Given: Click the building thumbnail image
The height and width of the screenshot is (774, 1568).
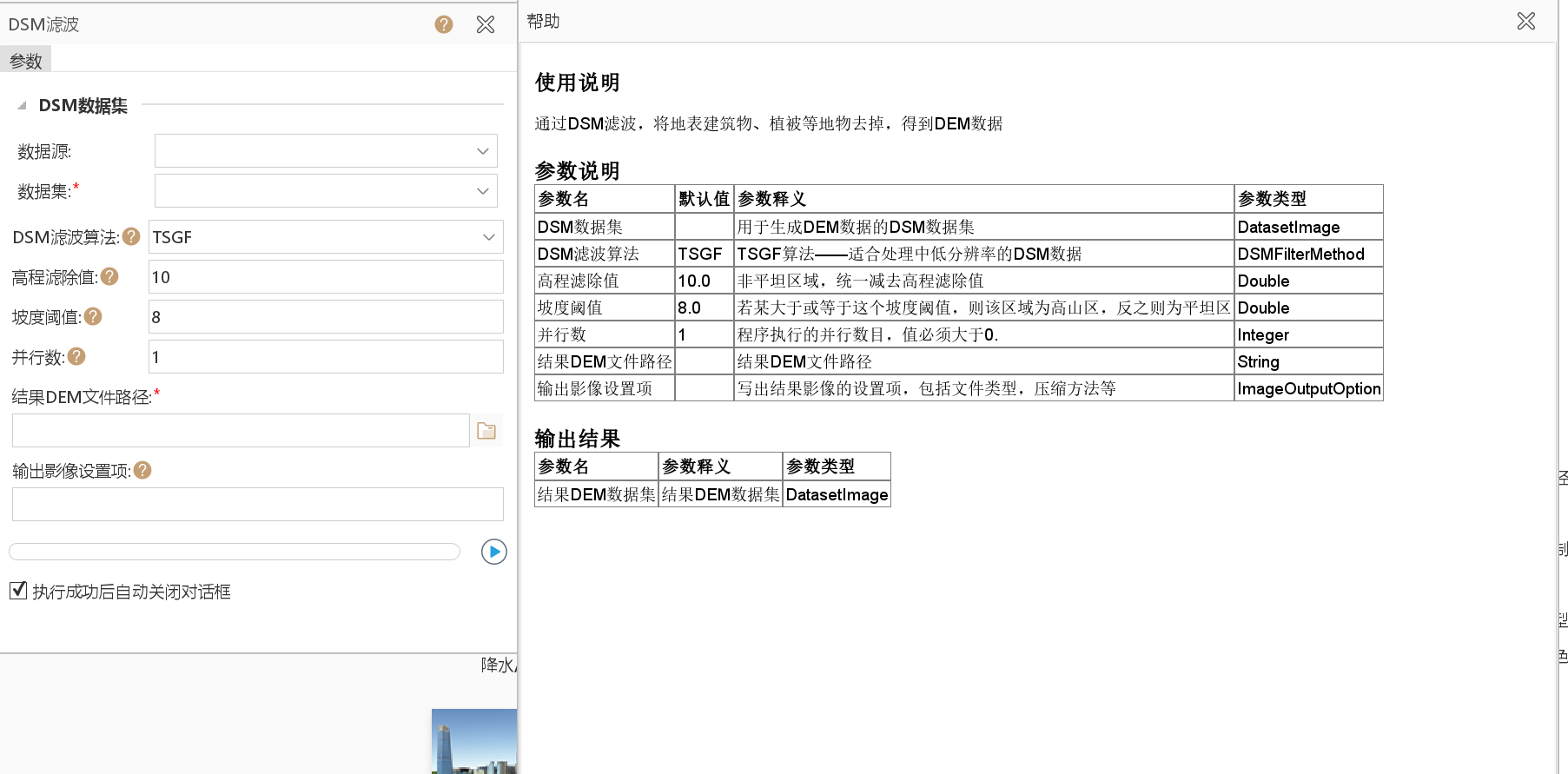Looking at the screenshot, I should pyautogui.click(x=474, y=741).
